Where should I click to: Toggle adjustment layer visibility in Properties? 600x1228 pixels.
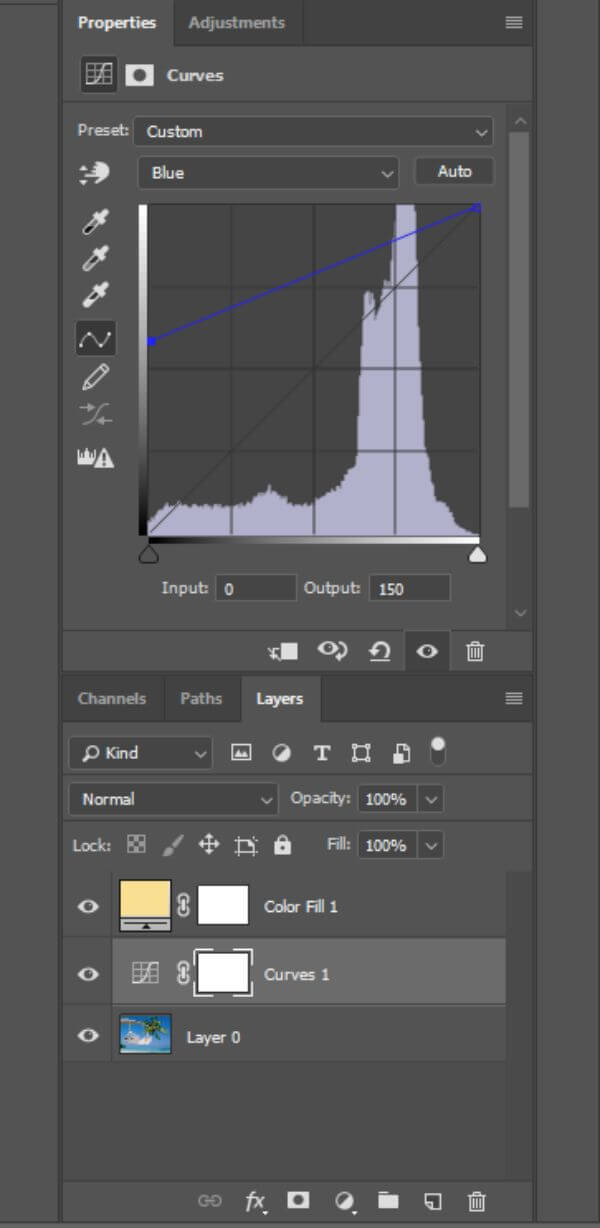[427, 652]
